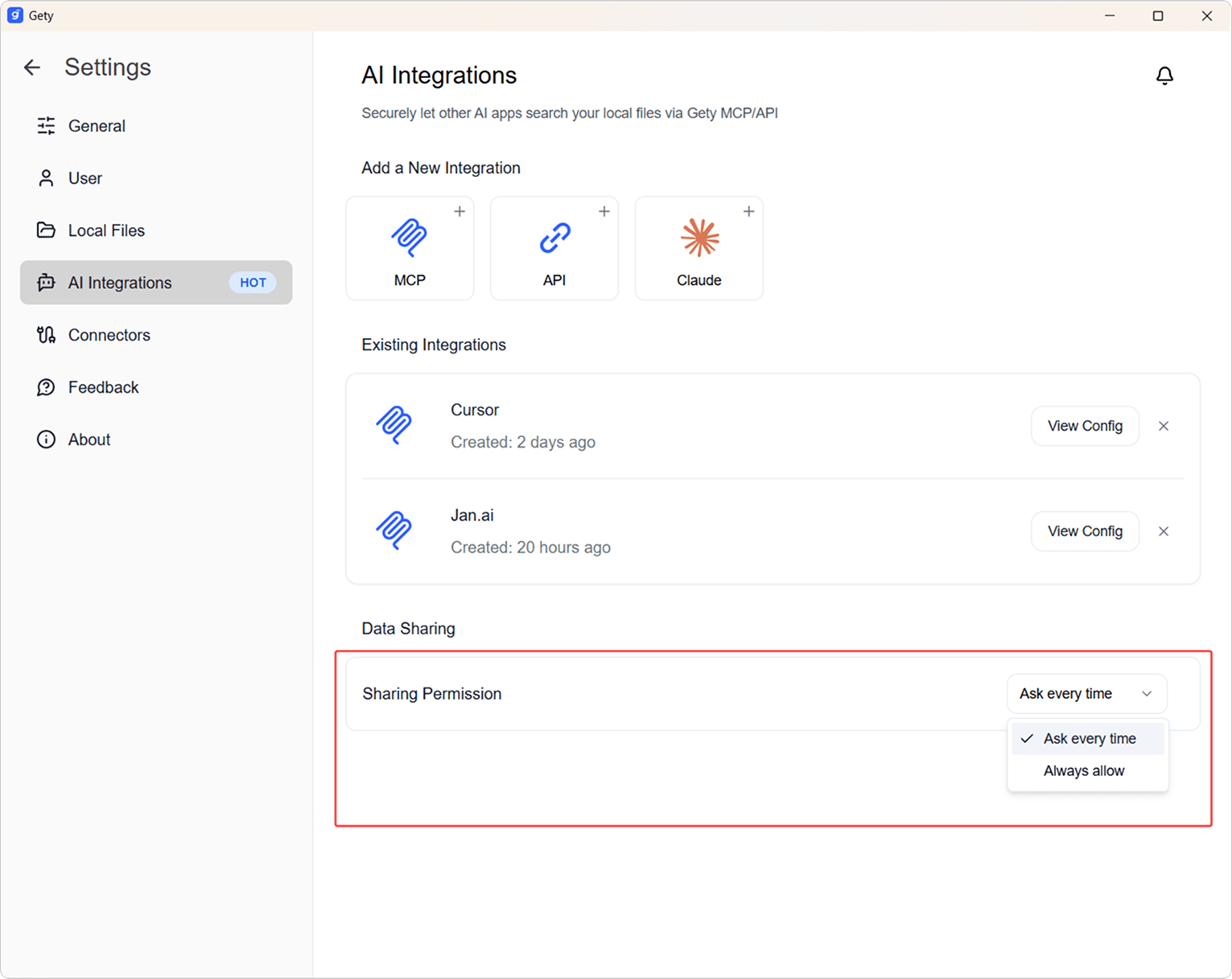The width and height of the screenshot is (1232, 979).
Task: Open Local Files settings
Action: (106, 230)
